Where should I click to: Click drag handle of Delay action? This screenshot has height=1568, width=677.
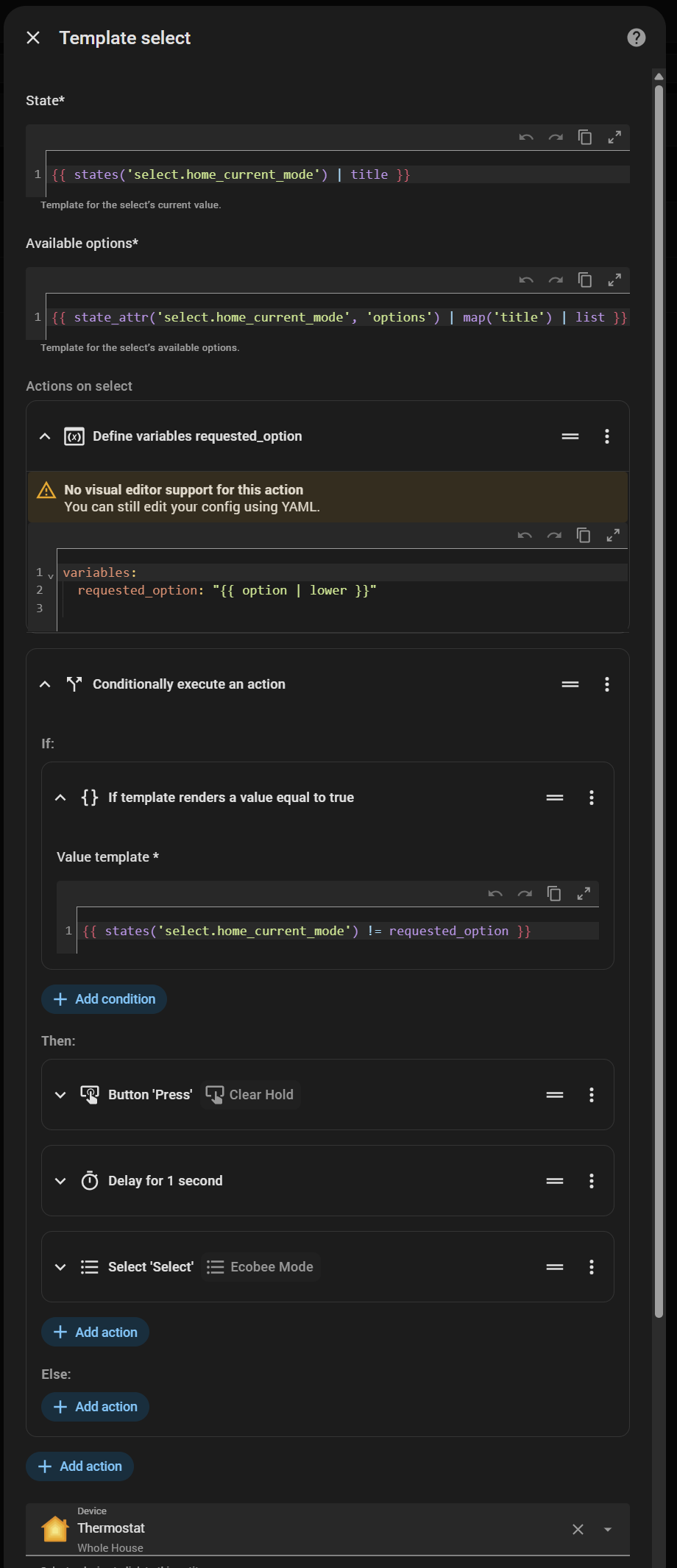click(555, 1181)
